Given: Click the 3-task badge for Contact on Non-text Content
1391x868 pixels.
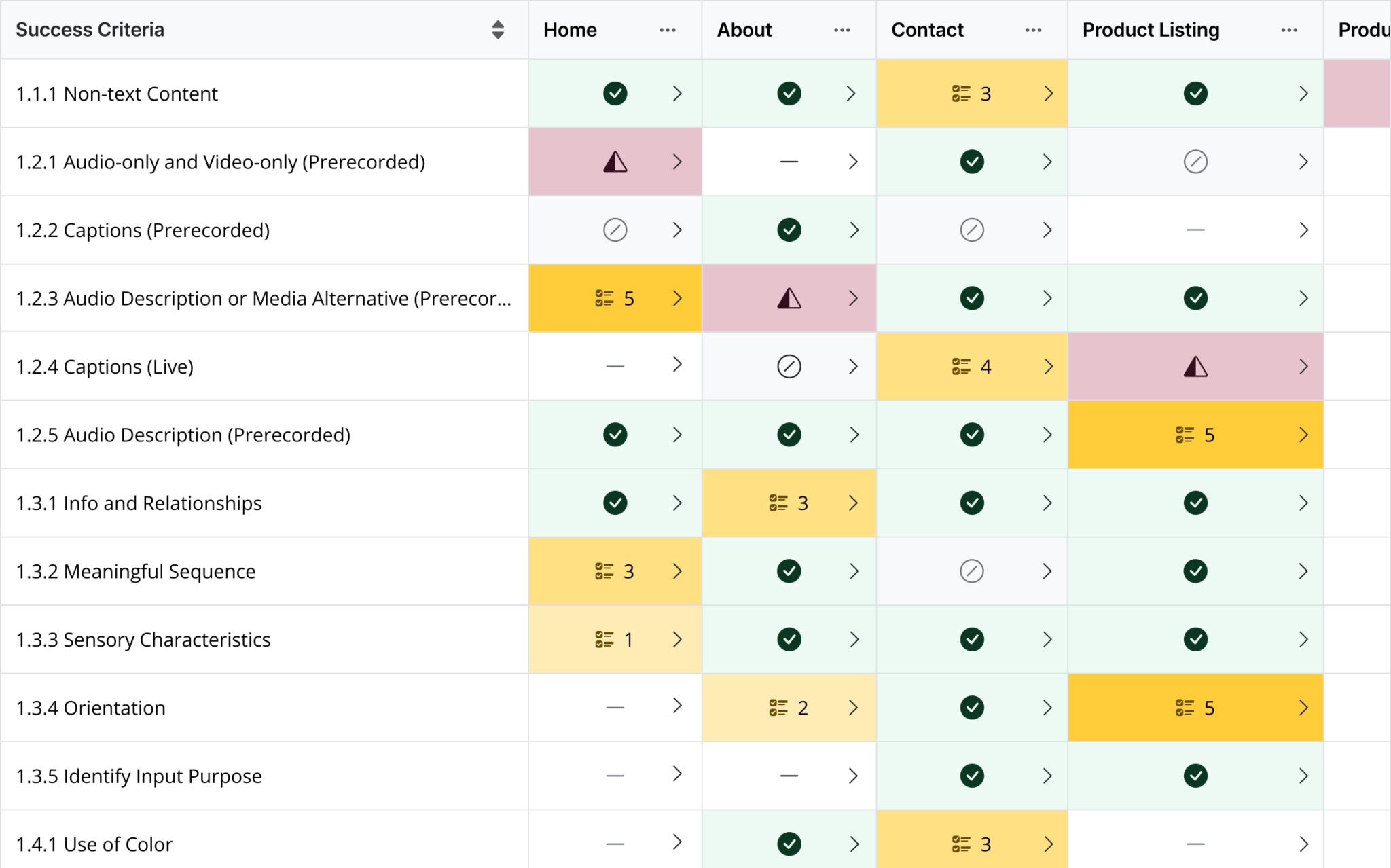Looking at the screenshot, I should (971, 94).
